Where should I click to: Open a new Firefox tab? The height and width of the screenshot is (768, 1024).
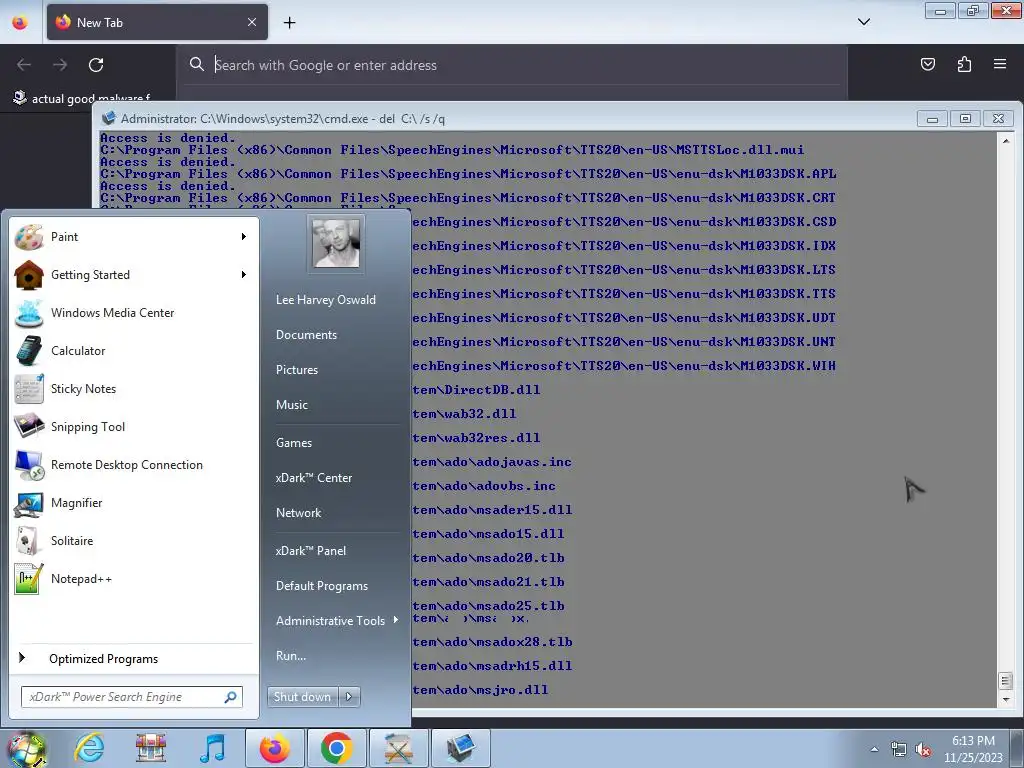[x=289, y=23]
